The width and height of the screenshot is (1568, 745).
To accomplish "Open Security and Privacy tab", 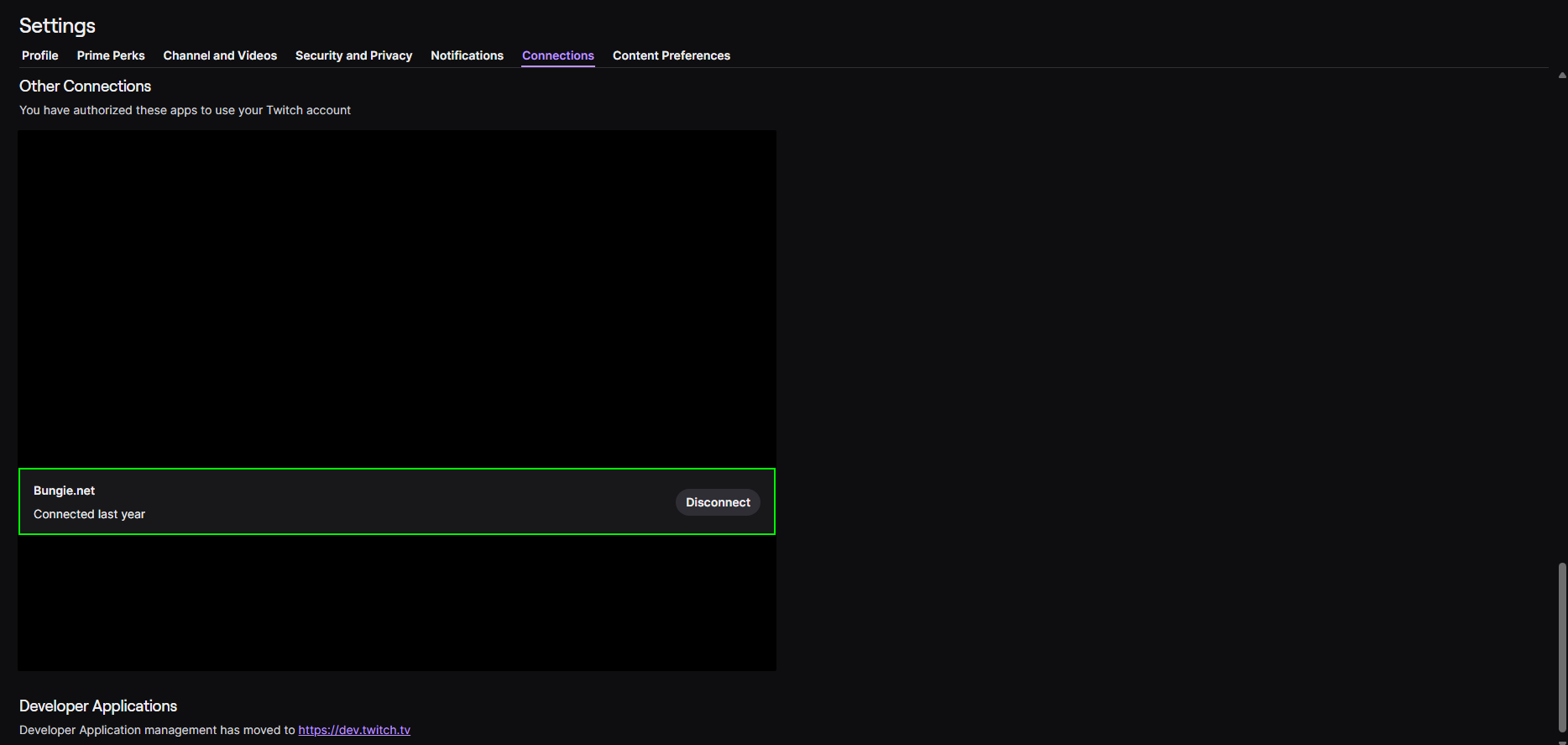I will tap(353, 55).
